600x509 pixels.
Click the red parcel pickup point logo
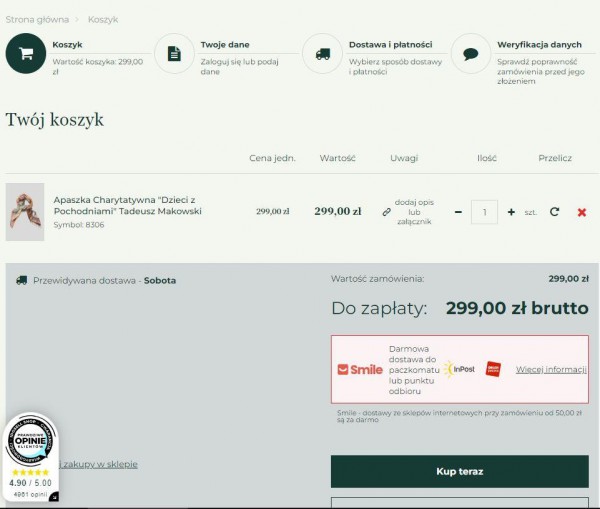point(493,369)
